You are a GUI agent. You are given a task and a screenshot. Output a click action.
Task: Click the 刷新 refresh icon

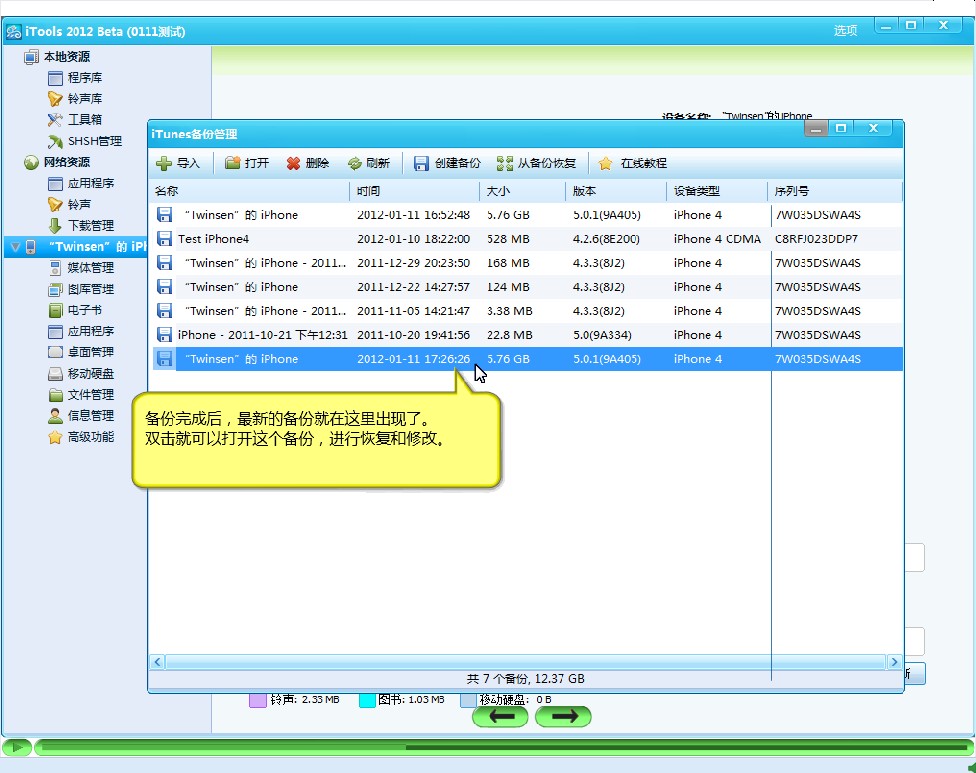tap(355, 164)
